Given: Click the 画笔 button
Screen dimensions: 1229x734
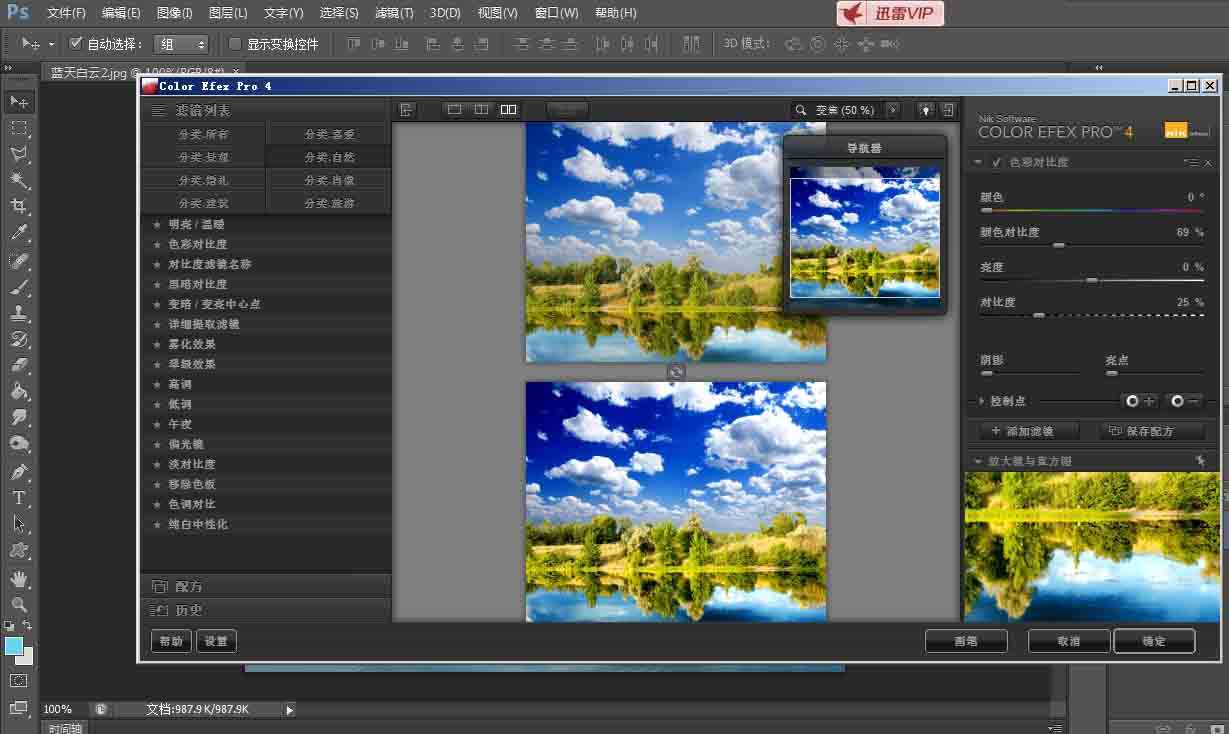Looking at the screenshot, I should tap(966, 641).
